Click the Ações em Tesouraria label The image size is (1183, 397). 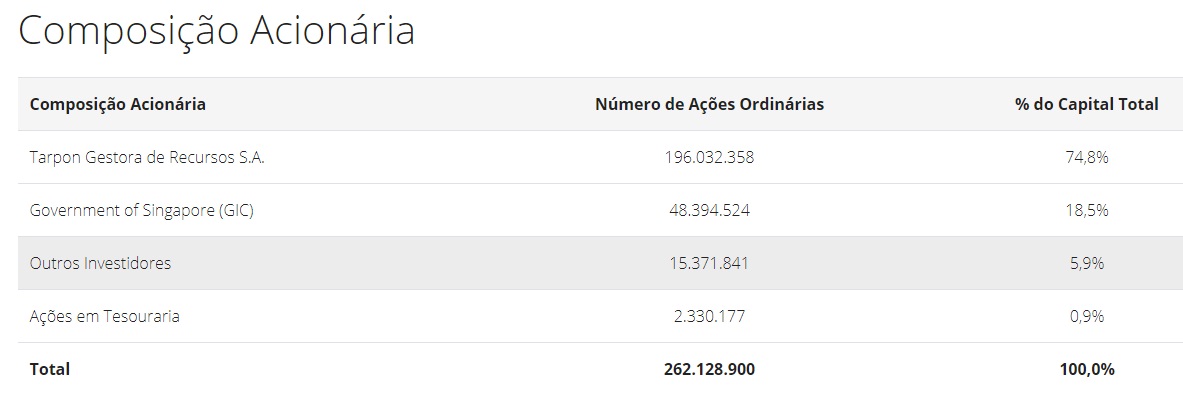(105, 316)
